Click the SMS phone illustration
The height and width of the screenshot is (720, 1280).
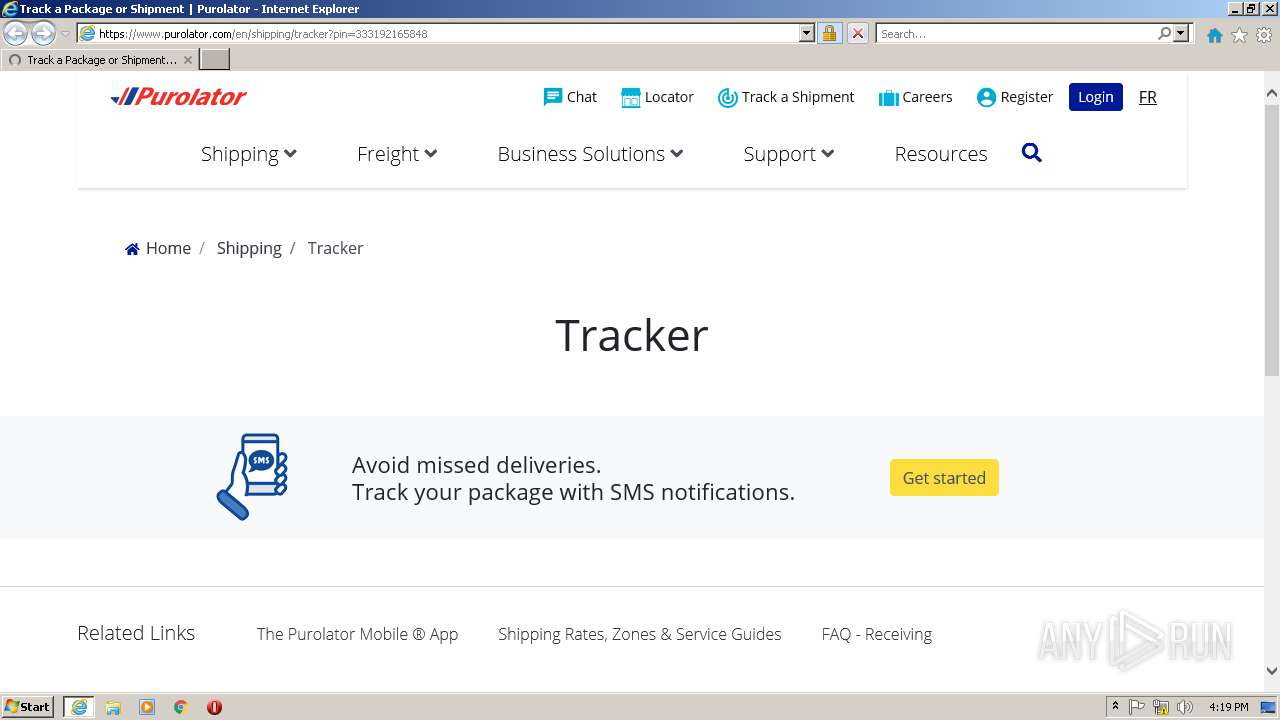(252, 476)
